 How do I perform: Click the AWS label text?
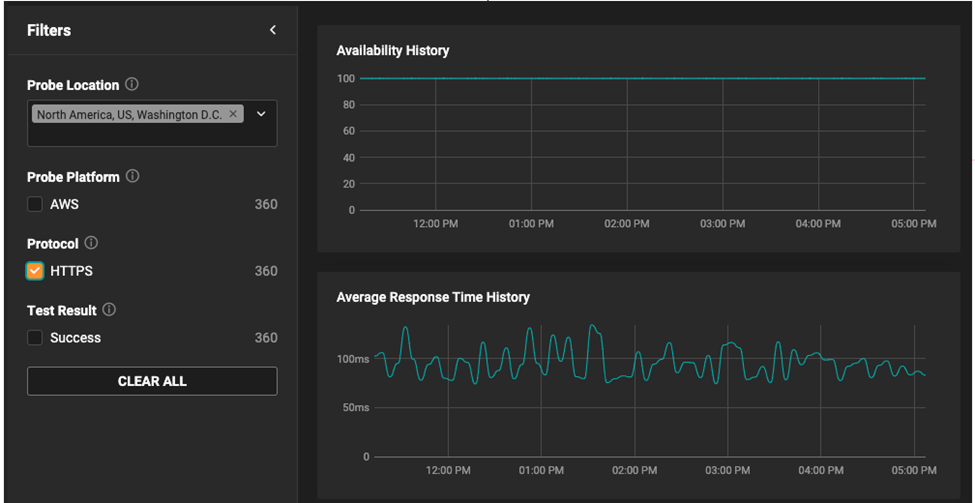point(65,205)
